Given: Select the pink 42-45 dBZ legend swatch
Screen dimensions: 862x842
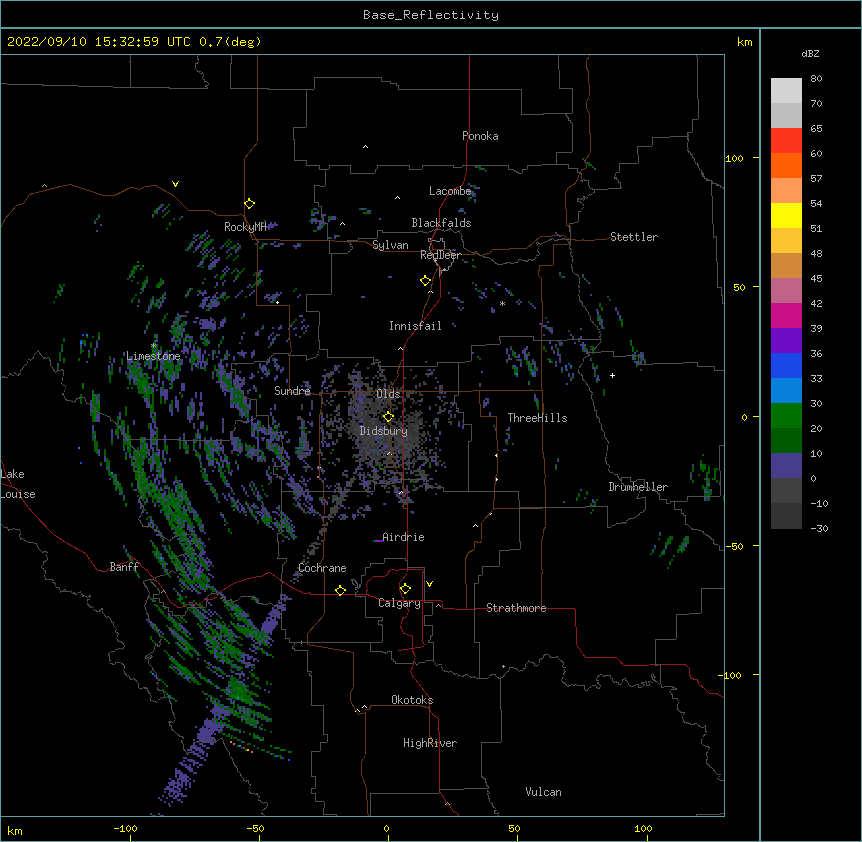Looking at the screenshot, I should (x=786, y=291).
